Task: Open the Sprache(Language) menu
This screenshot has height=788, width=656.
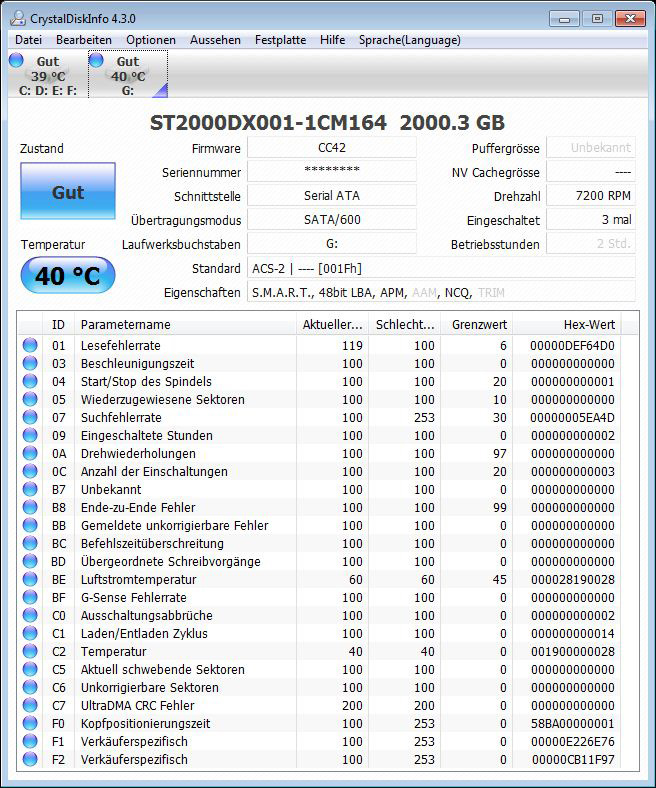Action: pos(410,40)
